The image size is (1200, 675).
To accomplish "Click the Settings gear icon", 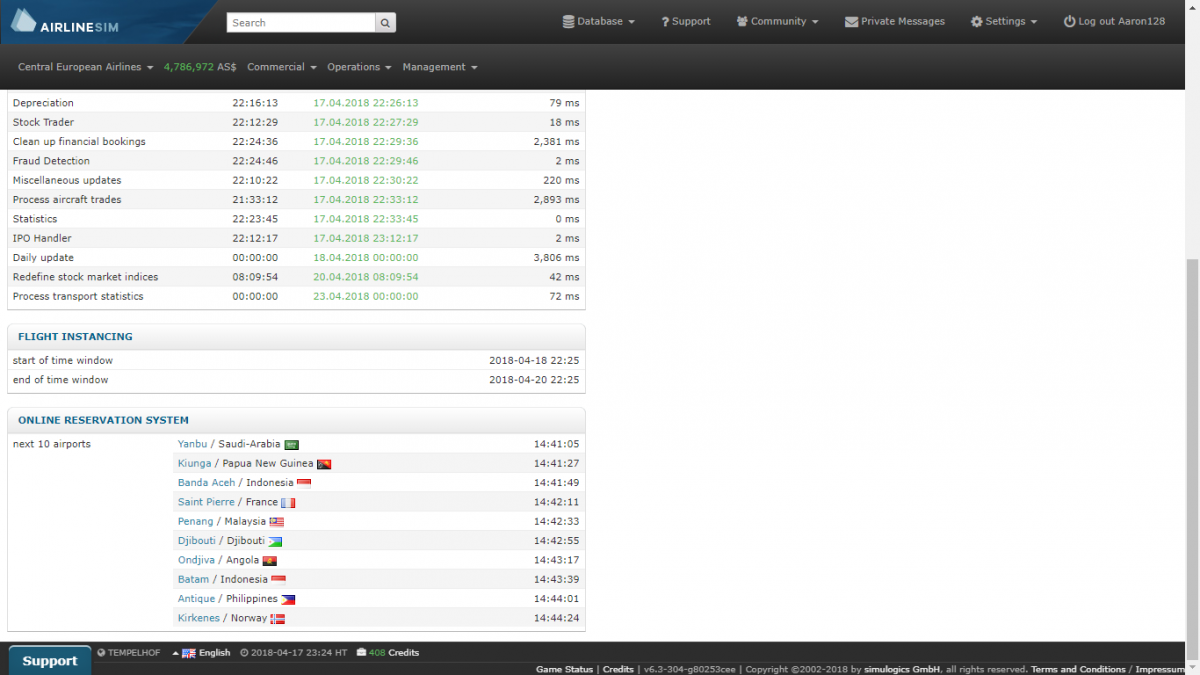I will (x=976, y=21).
